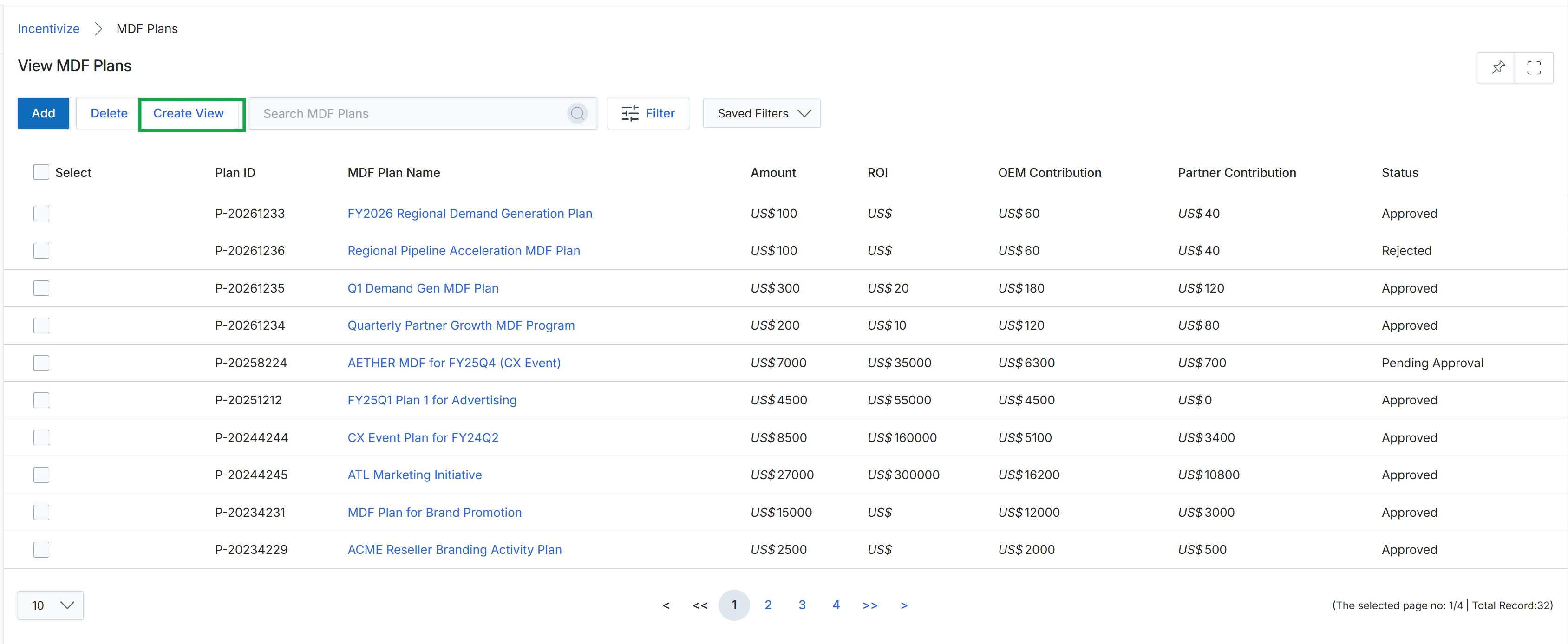Click the pin icon at top right
Screen dimensions: 1568x644
pos(1498,67)
